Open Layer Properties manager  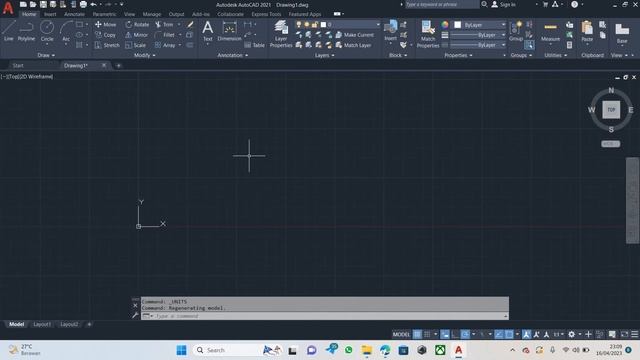point(281,34)
